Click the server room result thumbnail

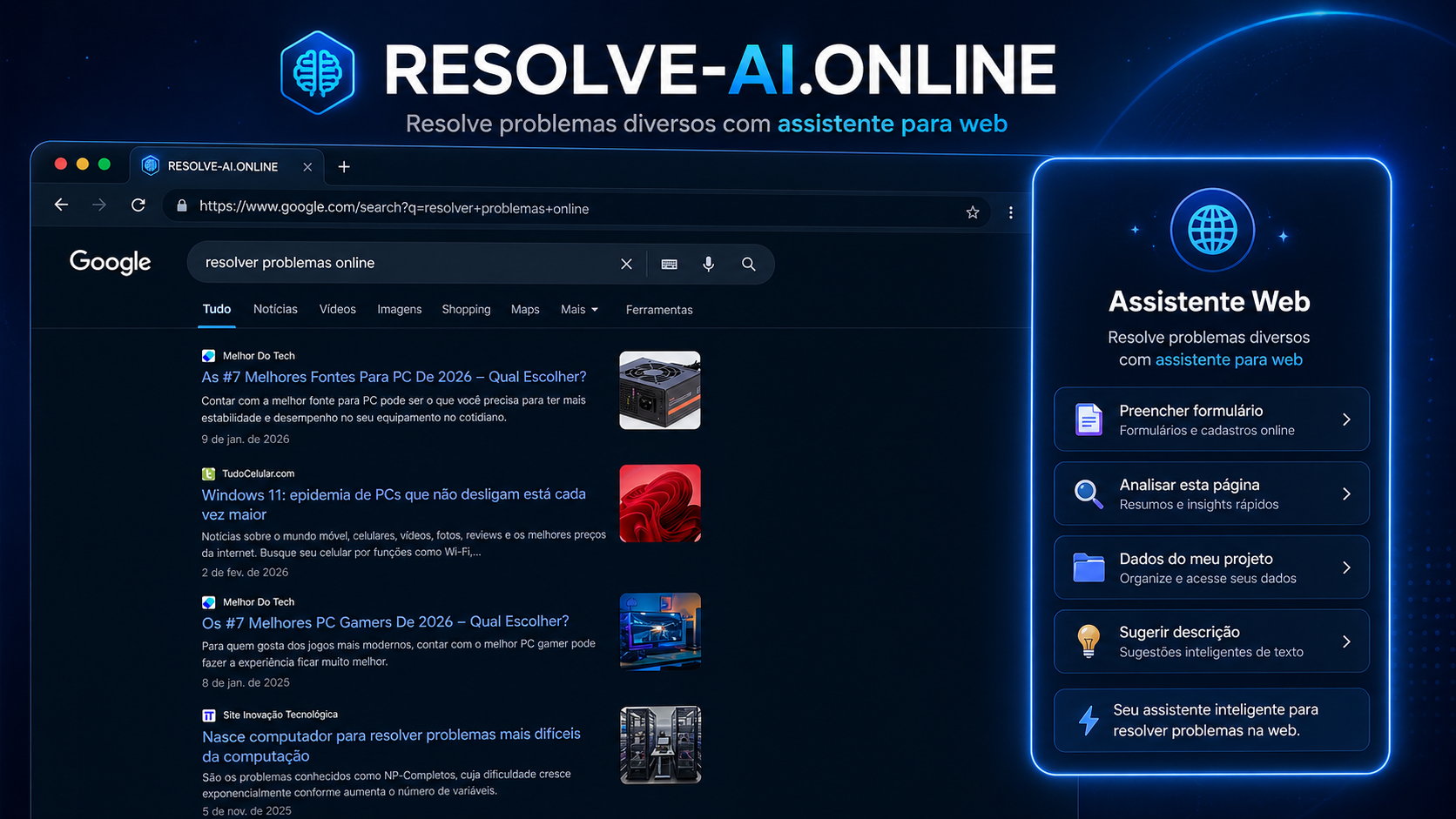point(660,745)
